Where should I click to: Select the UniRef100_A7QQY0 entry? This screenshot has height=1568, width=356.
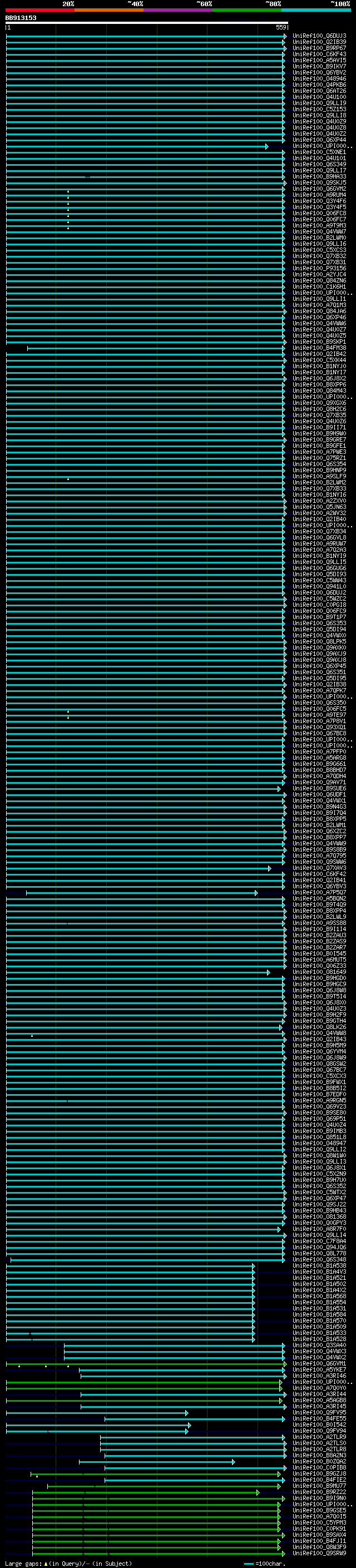pos(319,1388)
